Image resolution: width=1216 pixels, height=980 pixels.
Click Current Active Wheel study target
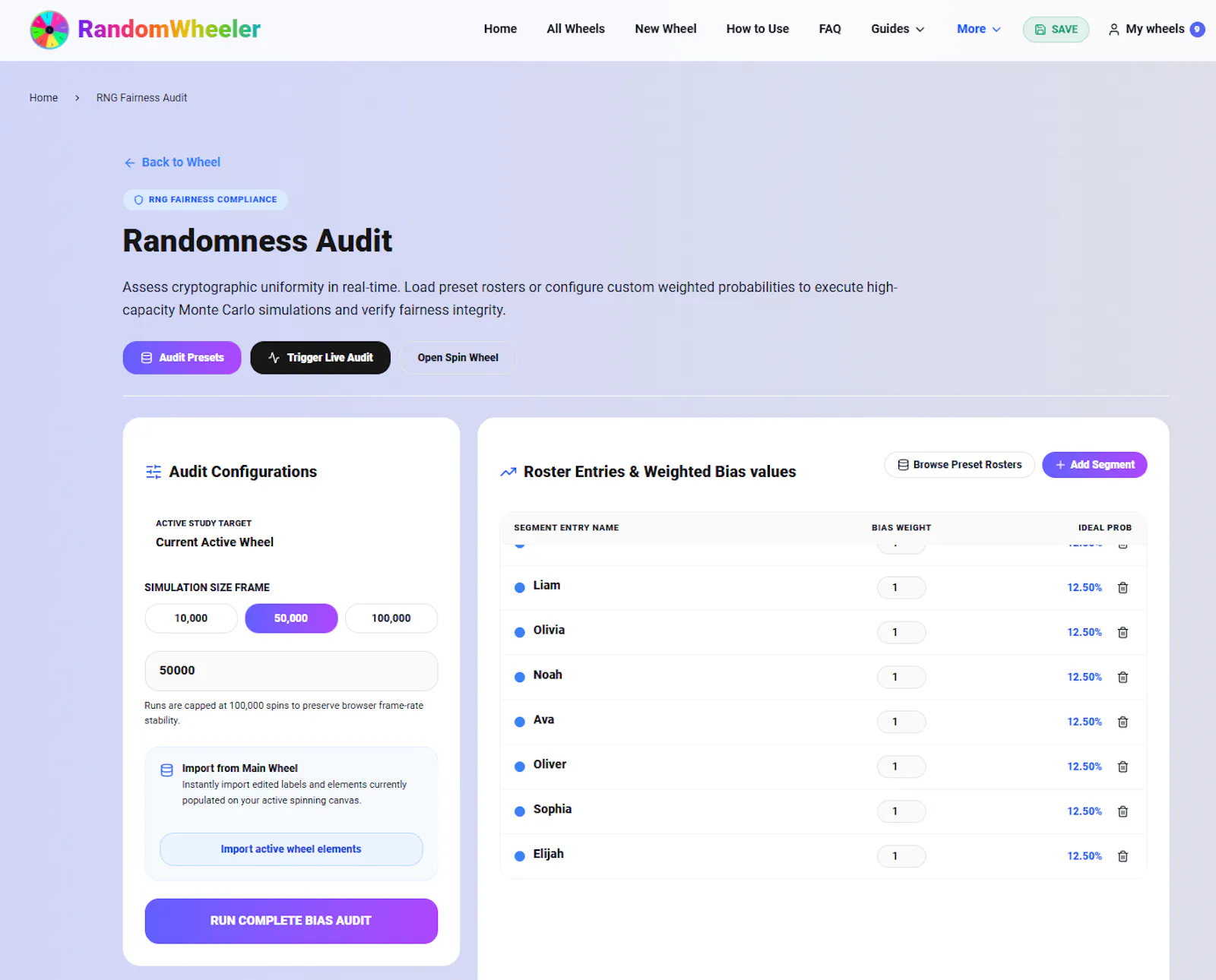click(215, 542)
